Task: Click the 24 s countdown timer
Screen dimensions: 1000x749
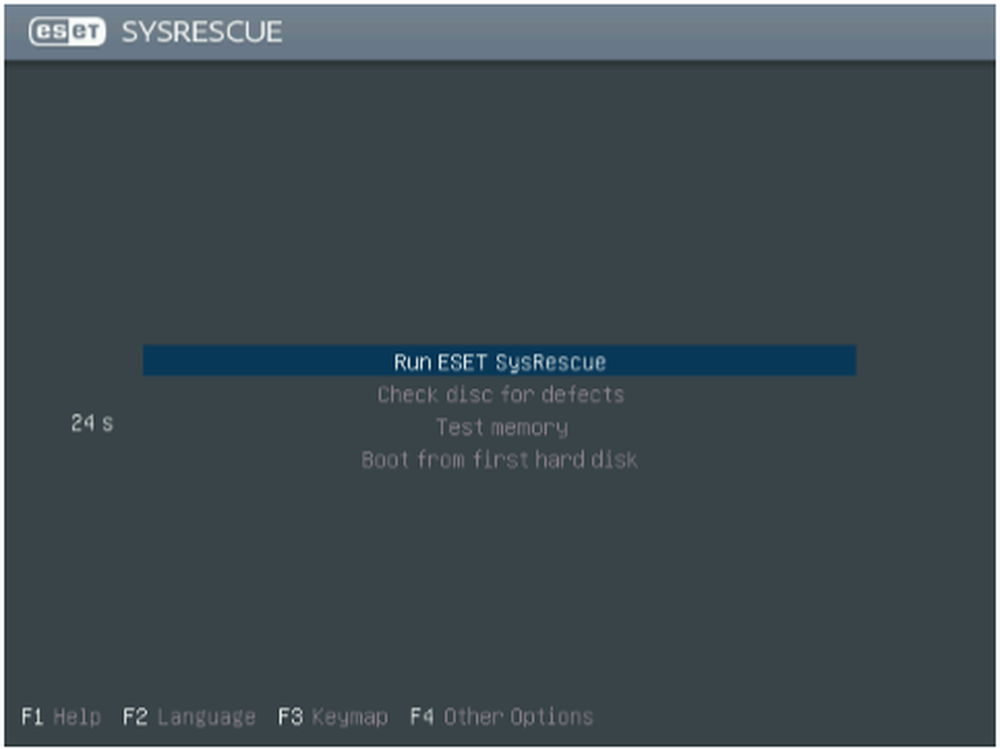Action: (92, 423)
